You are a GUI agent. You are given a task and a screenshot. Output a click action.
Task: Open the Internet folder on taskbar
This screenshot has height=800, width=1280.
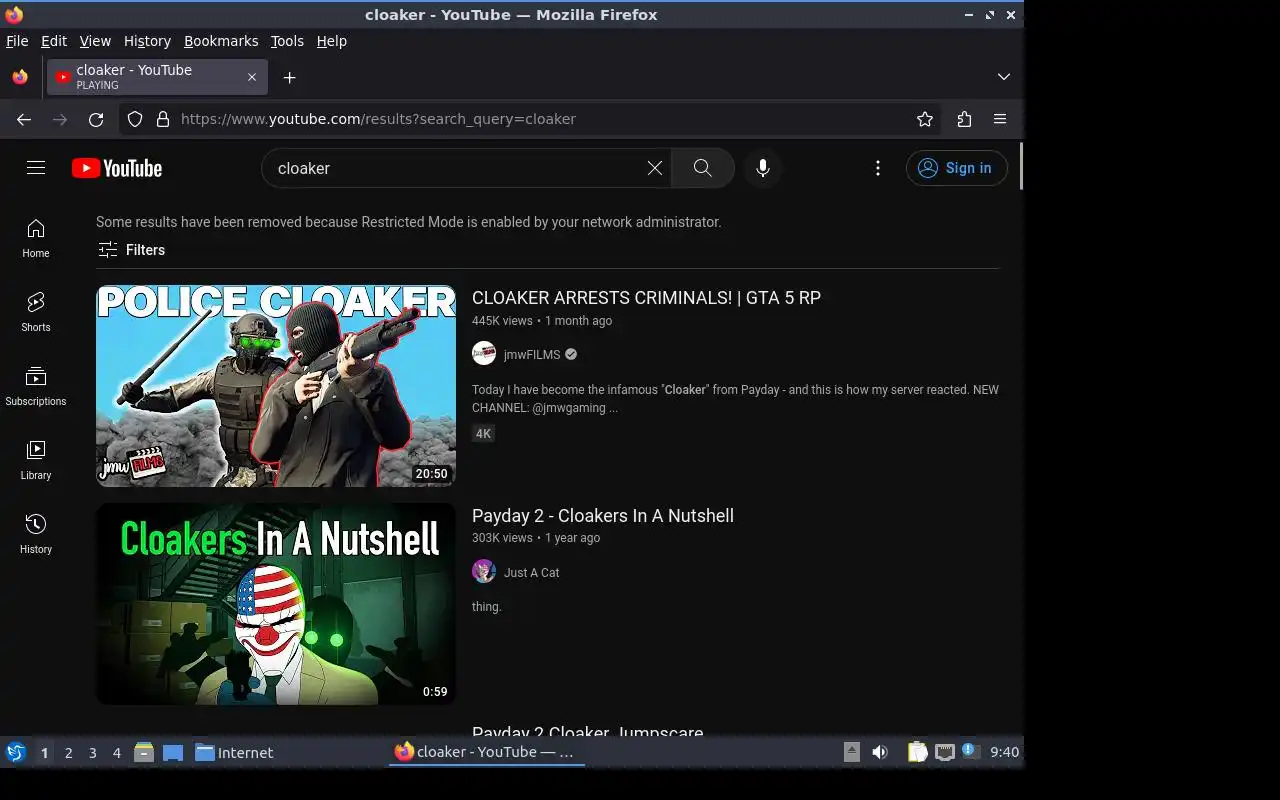pyautogui.click(x=234, y=752)
